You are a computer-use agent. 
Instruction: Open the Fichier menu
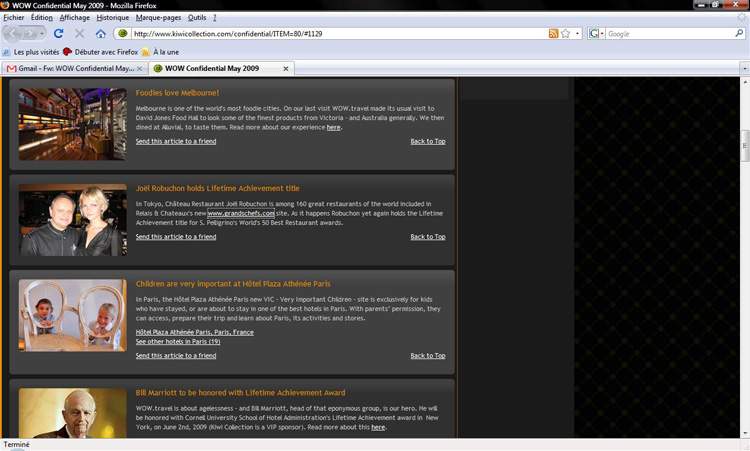[x=13, y=18]
